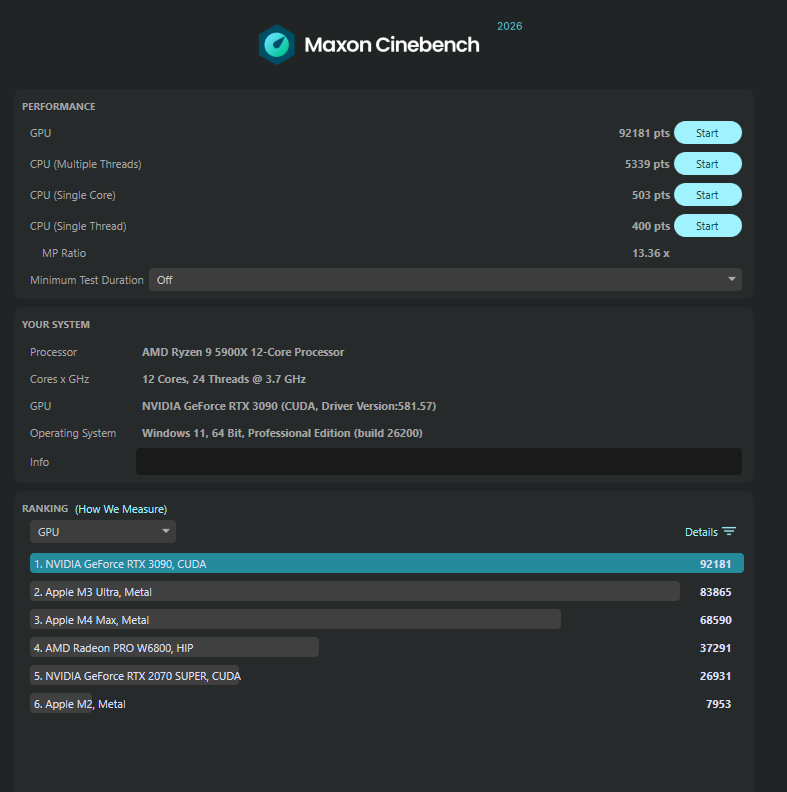Click the Minimum Test Duration label
Viewport: 787px width, 792px height.
click(87, 280)
